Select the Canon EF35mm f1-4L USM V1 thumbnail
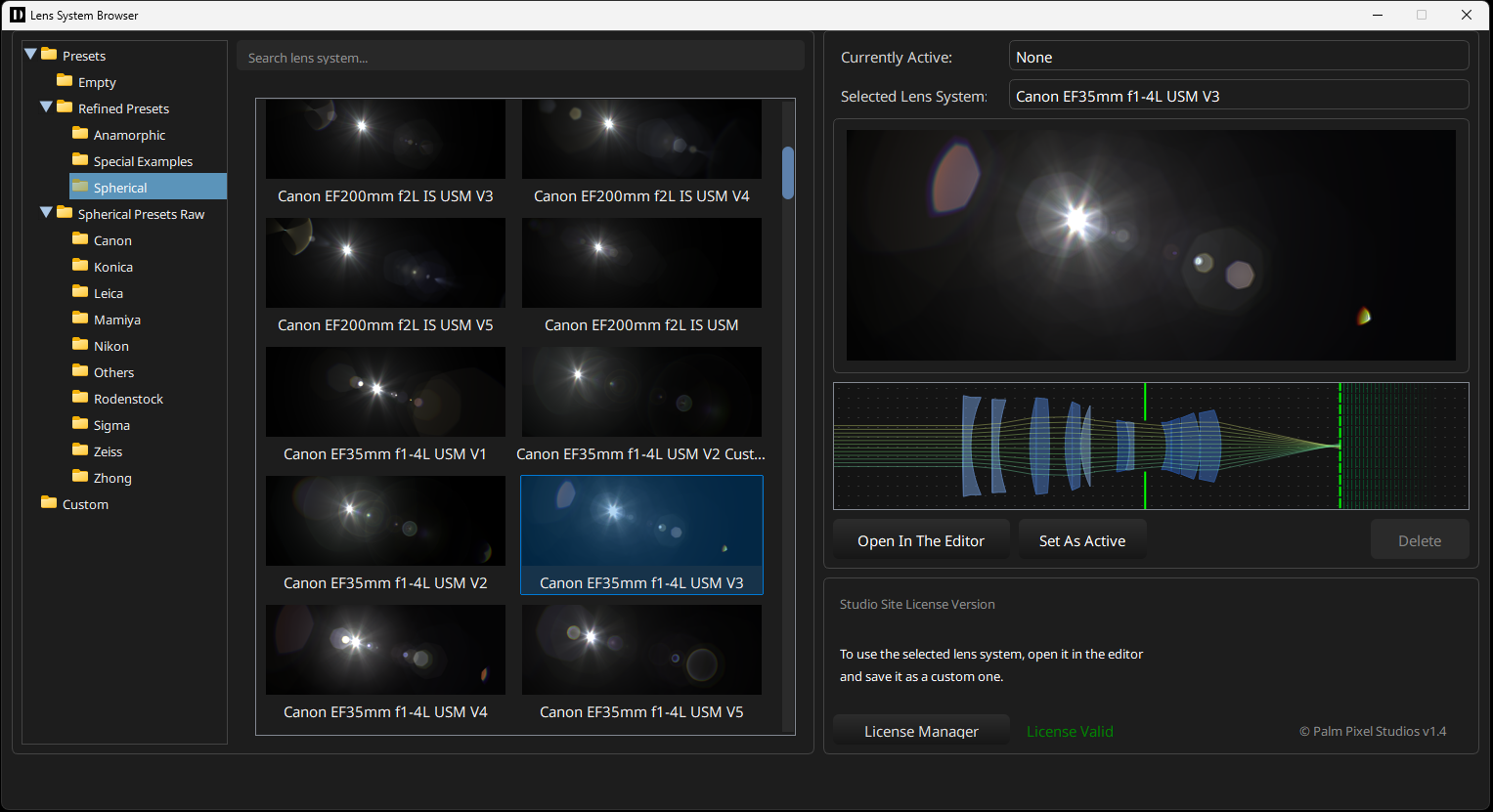The image size is (1493, 812). point(385,392)
